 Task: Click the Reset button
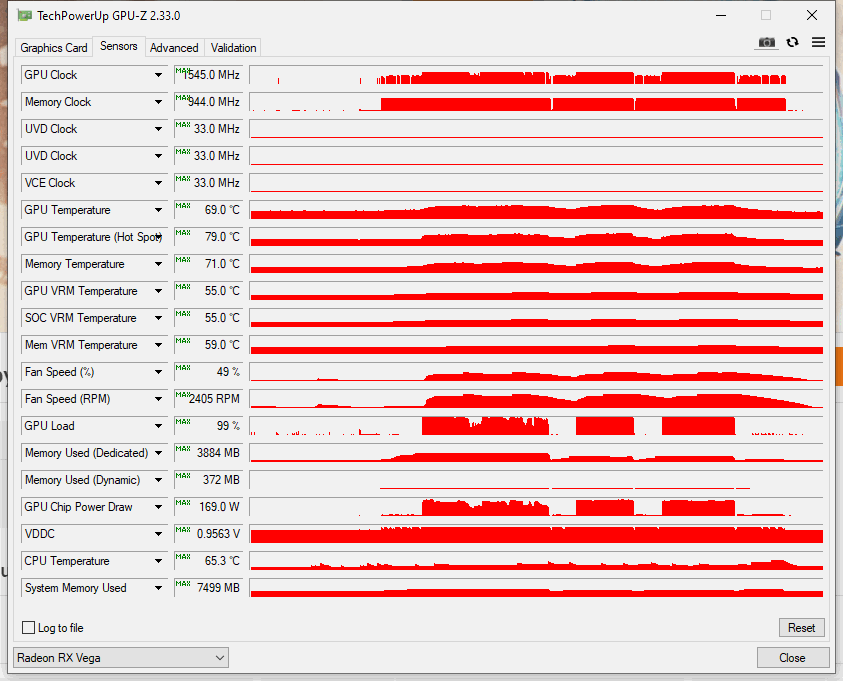click(801, 627)
